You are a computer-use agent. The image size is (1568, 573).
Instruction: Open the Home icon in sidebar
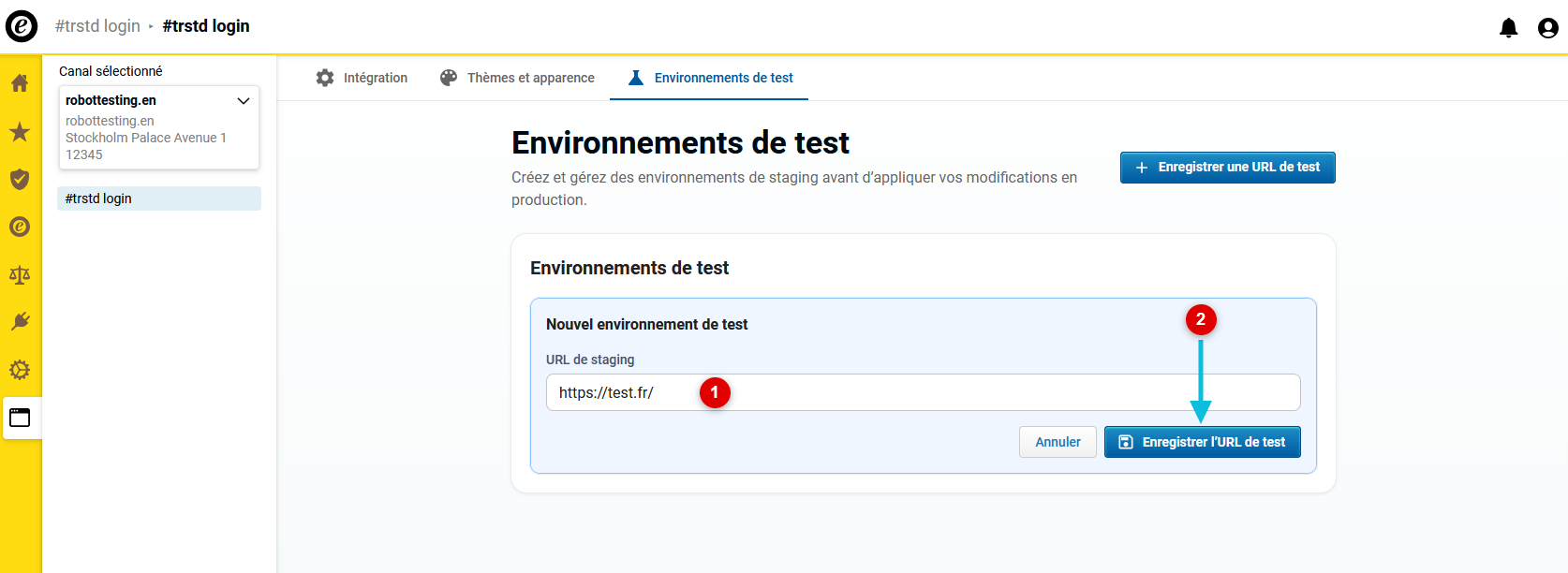(20, 83)
